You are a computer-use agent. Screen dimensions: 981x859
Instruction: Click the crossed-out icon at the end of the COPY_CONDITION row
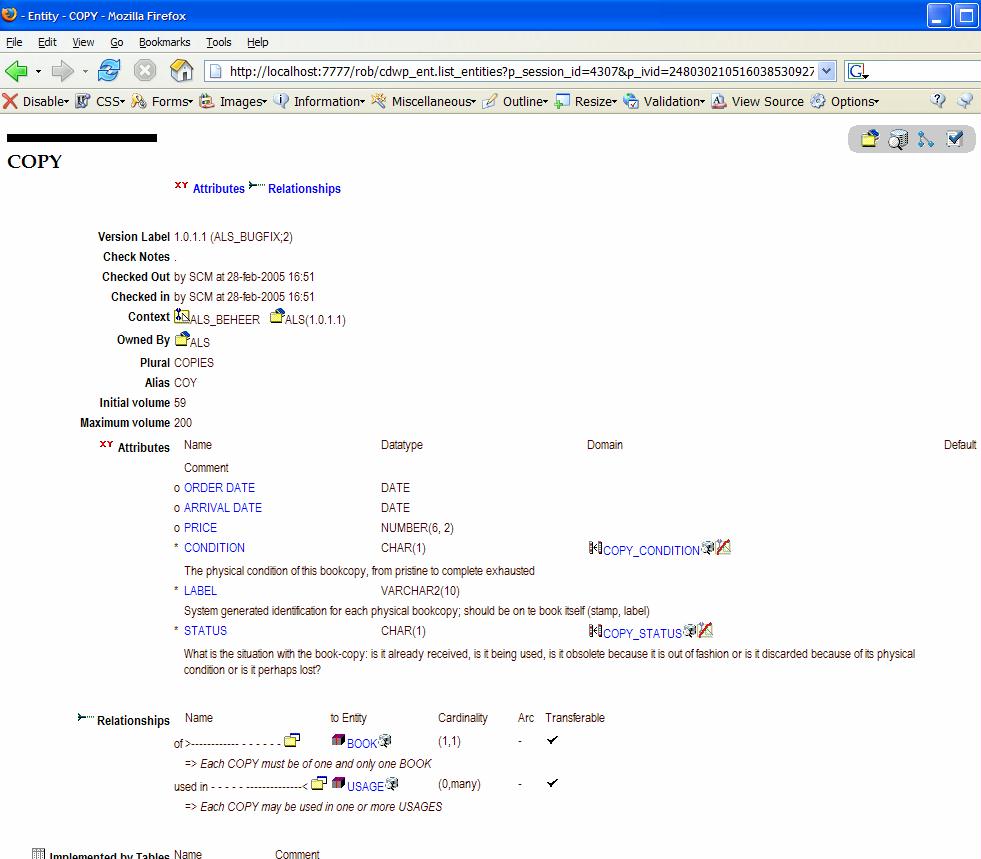[x=723, y=547]
